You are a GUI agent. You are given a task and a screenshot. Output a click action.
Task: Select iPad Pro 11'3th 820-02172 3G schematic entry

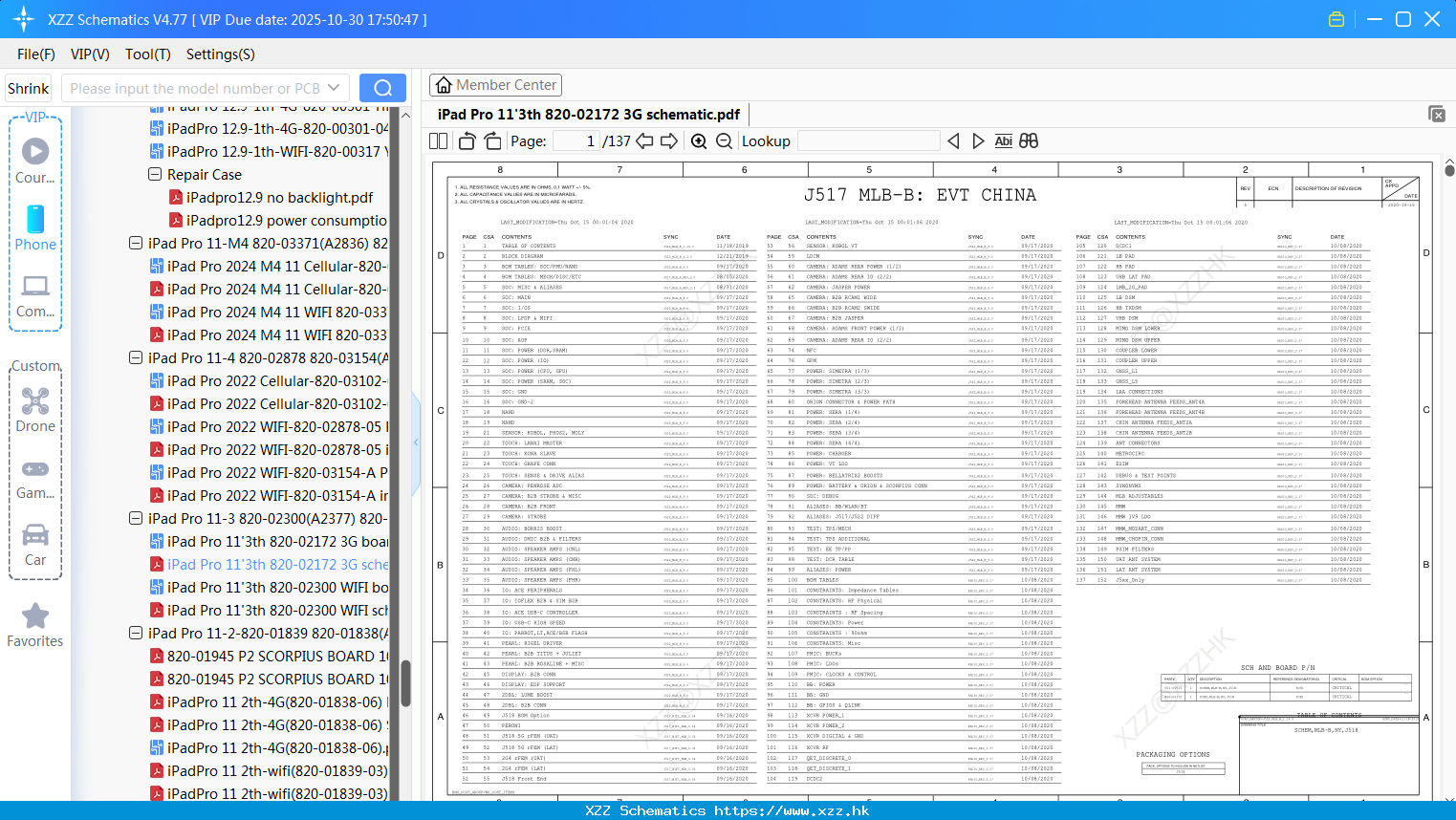click(269, 565)
